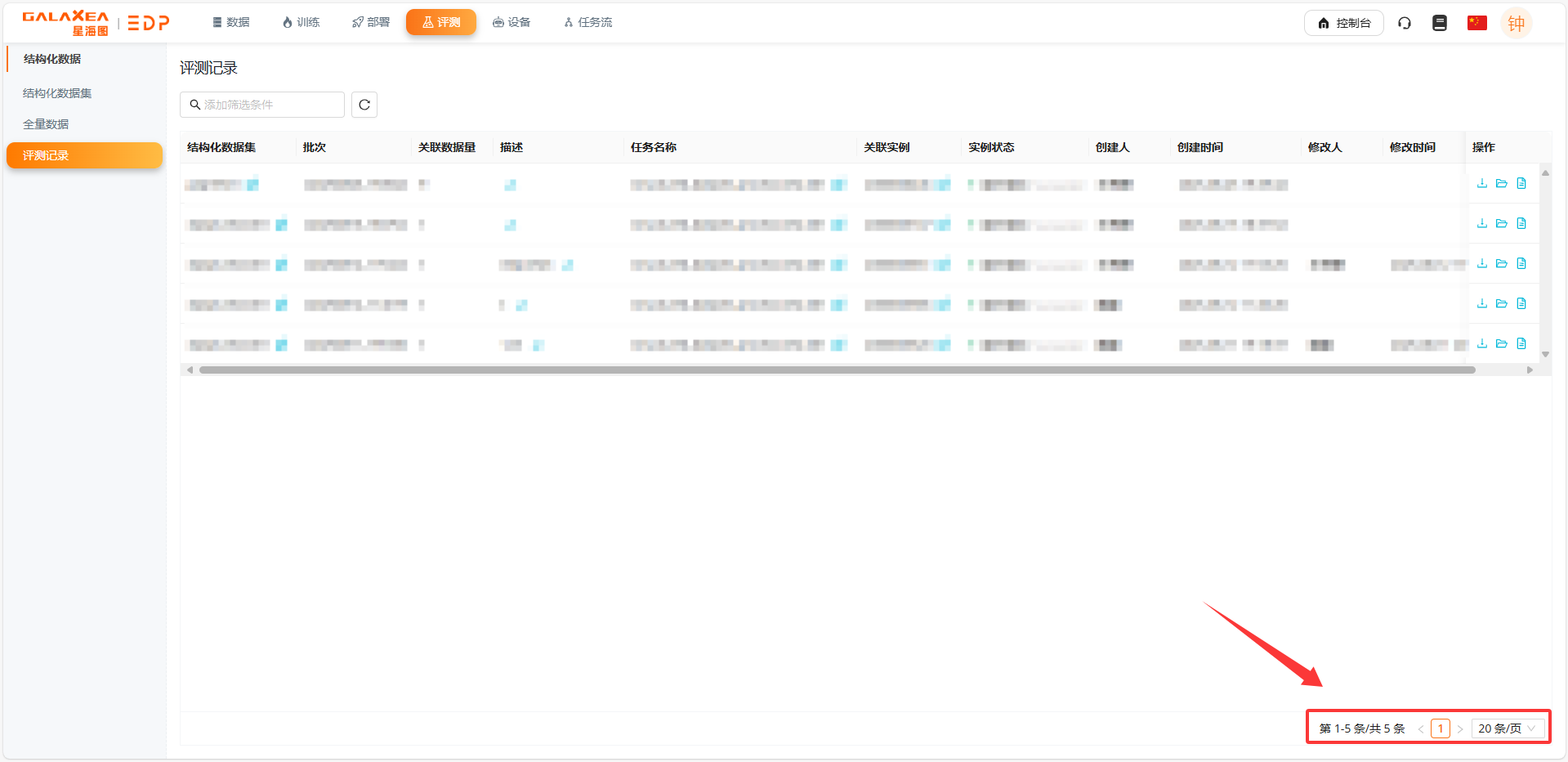Open the documentation book icon in the header
This screenshot has height=762, width=1568.
[1439, 22]
